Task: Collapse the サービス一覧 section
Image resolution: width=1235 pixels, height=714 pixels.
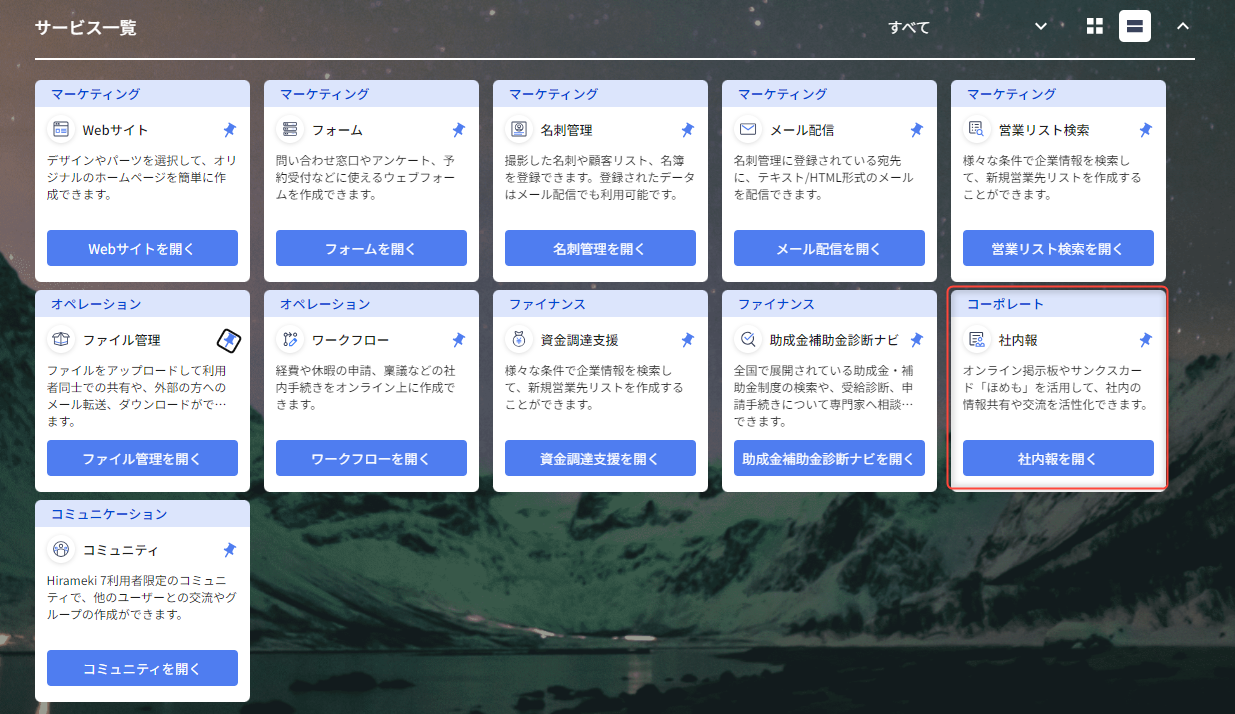Action: click(x=1183, y=26)
